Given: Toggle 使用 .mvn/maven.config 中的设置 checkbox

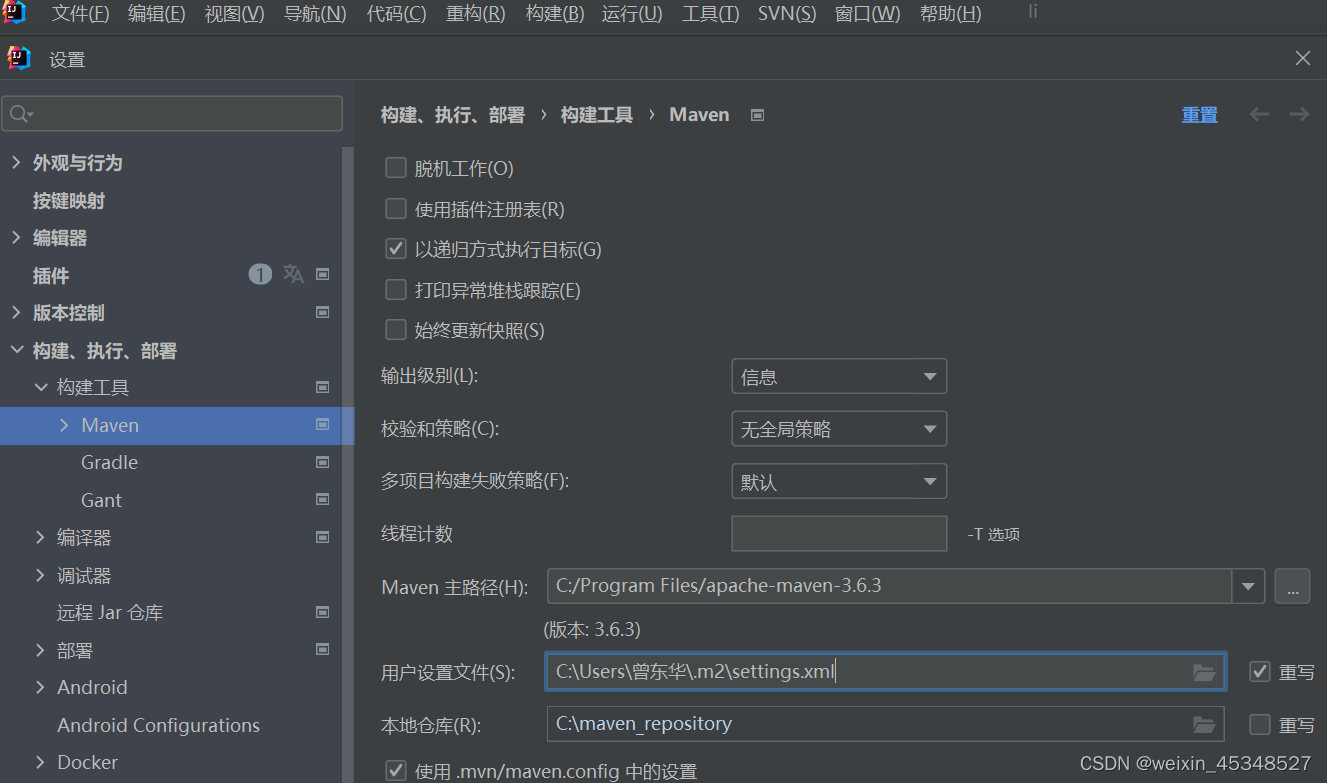Looking at the screenshot, I should click(x=396, y=771).
